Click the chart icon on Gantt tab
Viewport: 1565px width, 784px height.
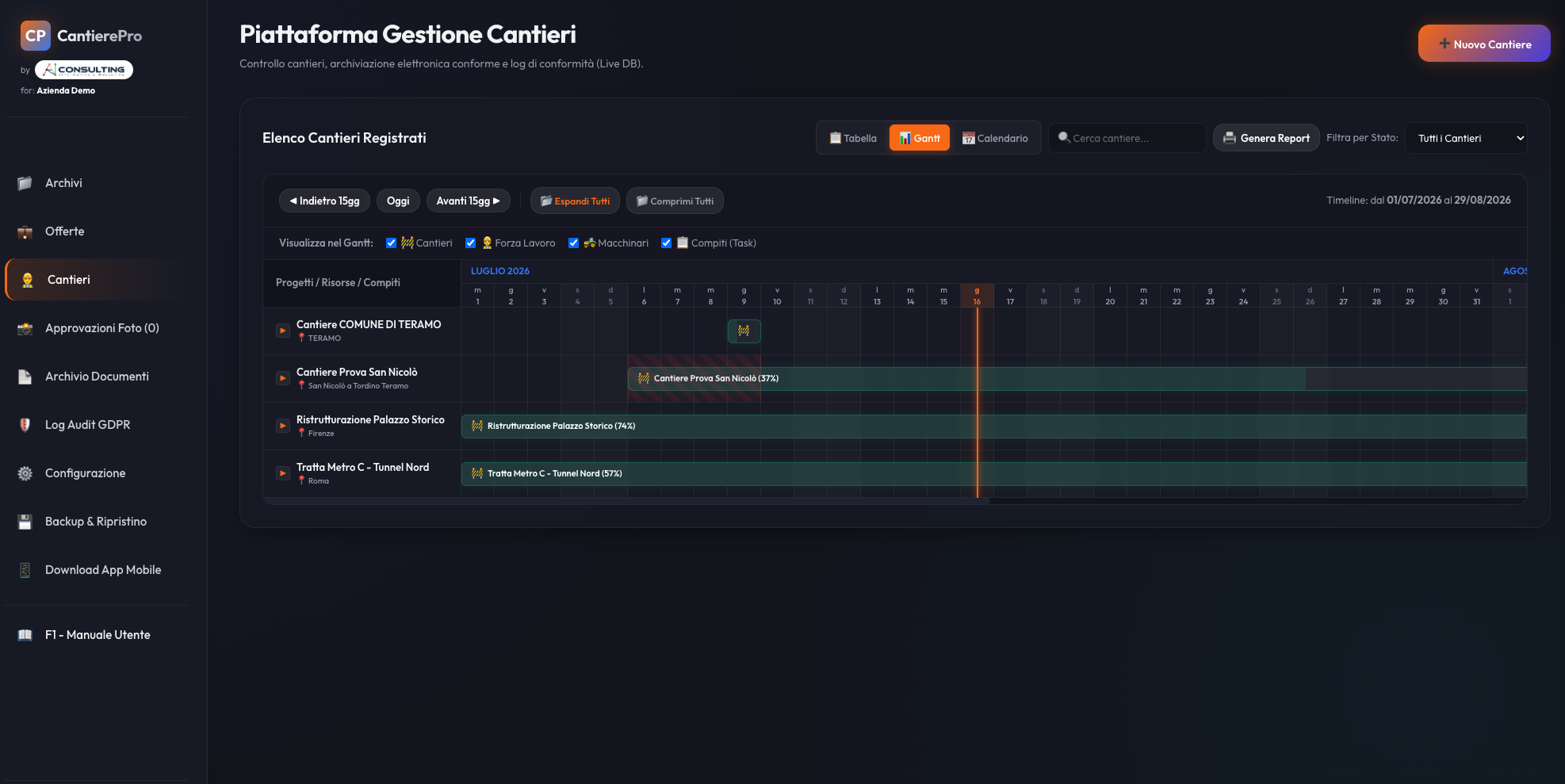[x=905, y=138]
